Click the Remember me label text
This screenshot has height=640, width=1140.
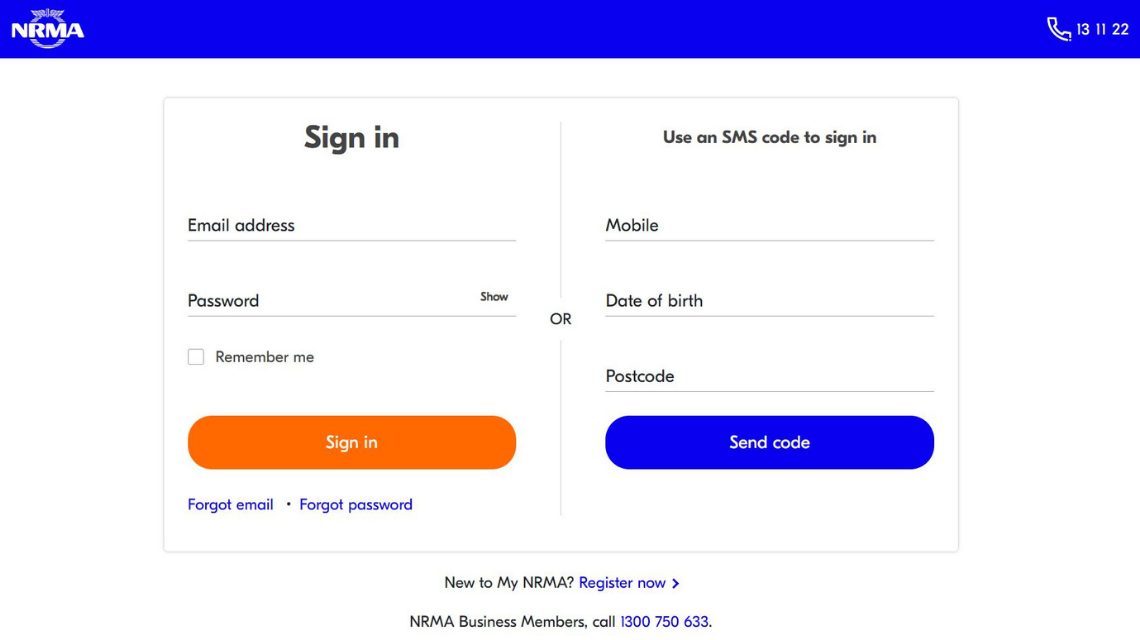click(x=264, y=356)
